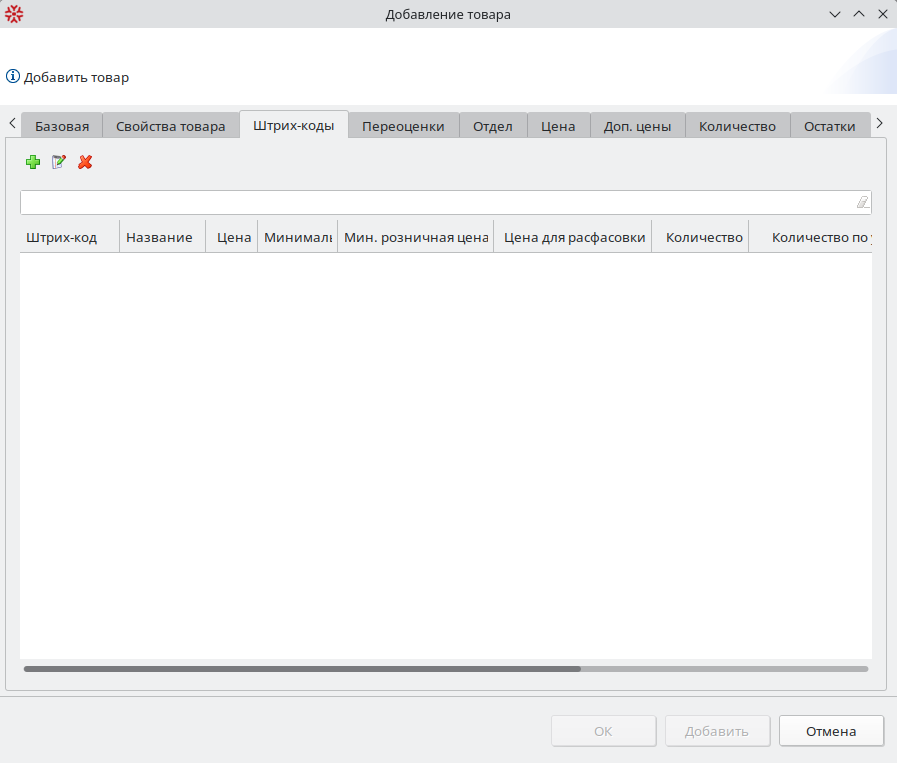The width and height of the screenshot is (897, 763).
Task: Click the eraser icon in search field
Action: coord(862,202)
